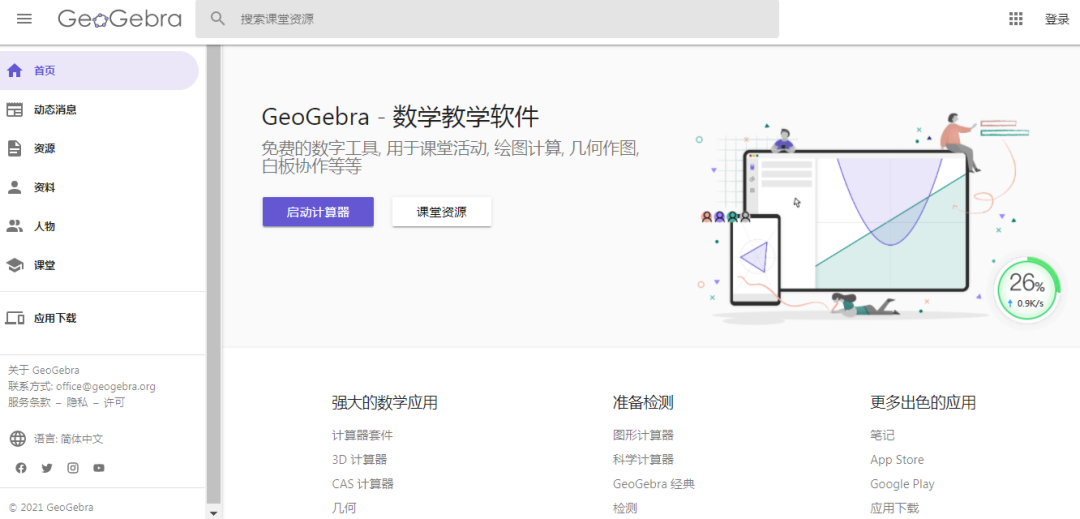Change language via 语言: 简体中文
Image resolution: width=1080 pixels, height=519 pixels.
68,438
